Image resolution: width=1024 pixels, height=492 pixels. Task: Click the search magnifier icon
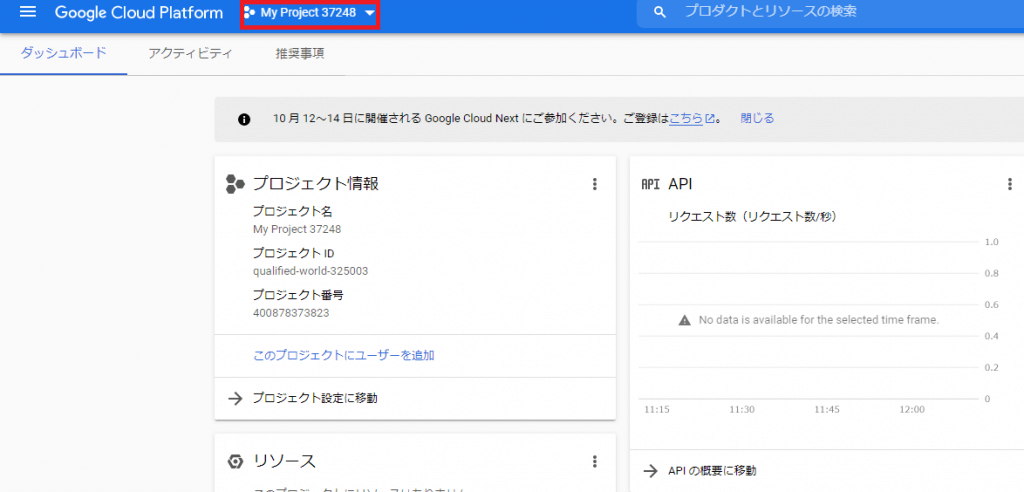coord(660,12)
